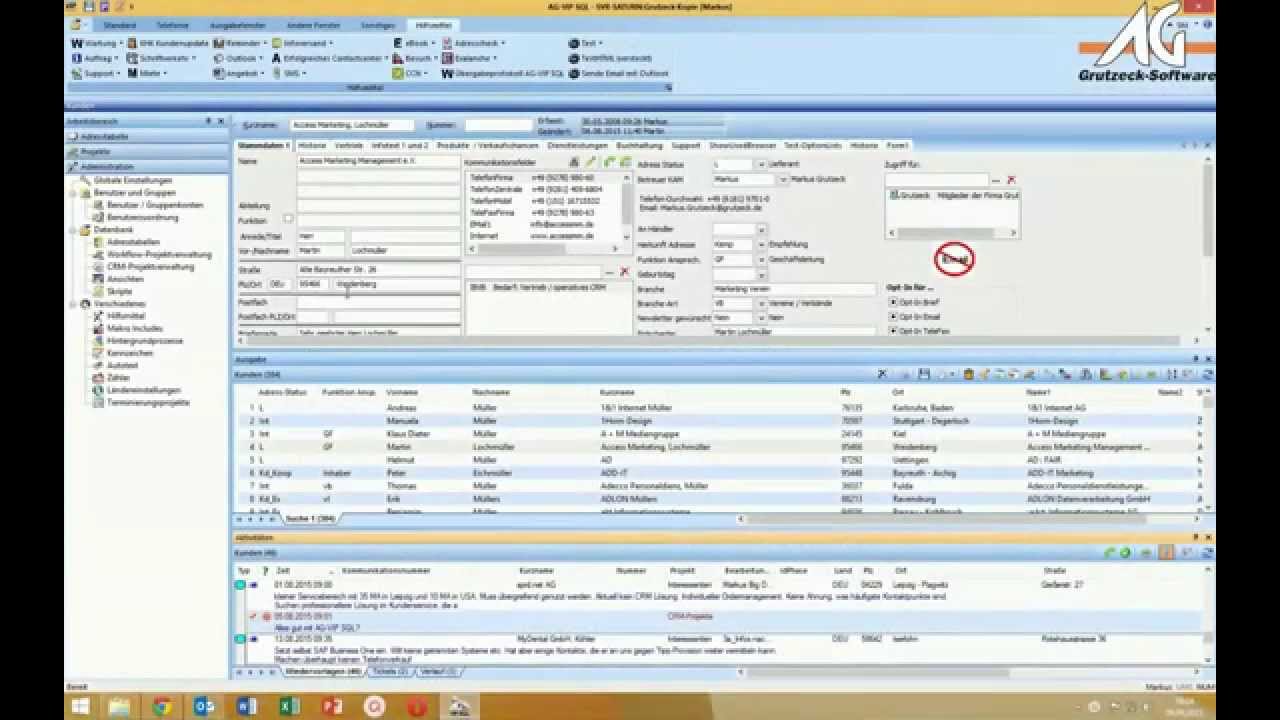
Task: Switch to the Standard ribbon tab
Action: pyautogui.click(x=120, y=24)
